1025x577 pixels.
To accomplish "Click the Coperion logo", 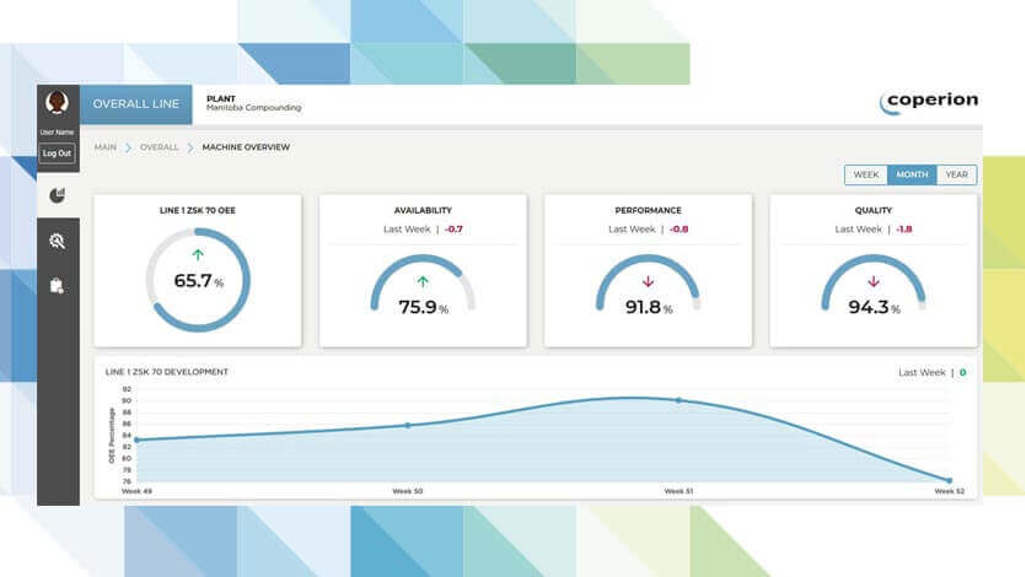I will pos(929,102).
